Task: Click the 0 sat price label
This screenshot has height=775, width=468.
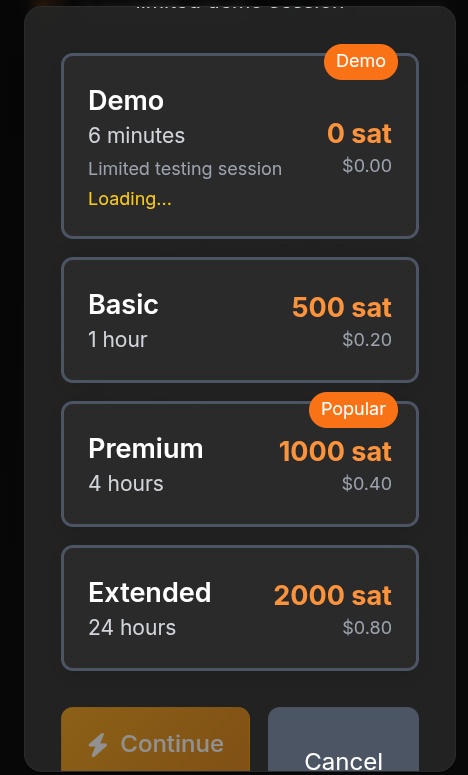Action: [x=359, y=133]
